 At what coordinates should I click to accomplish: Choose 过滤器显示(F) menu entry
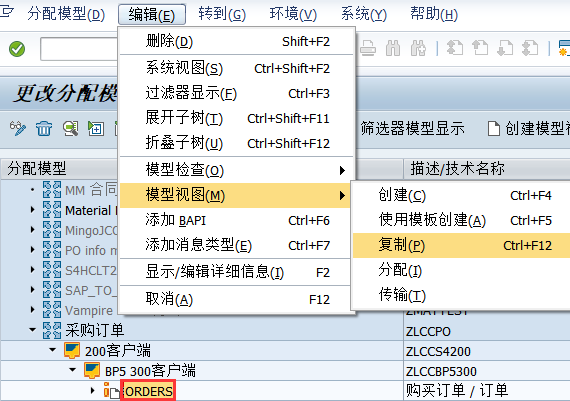coord(236,93)
